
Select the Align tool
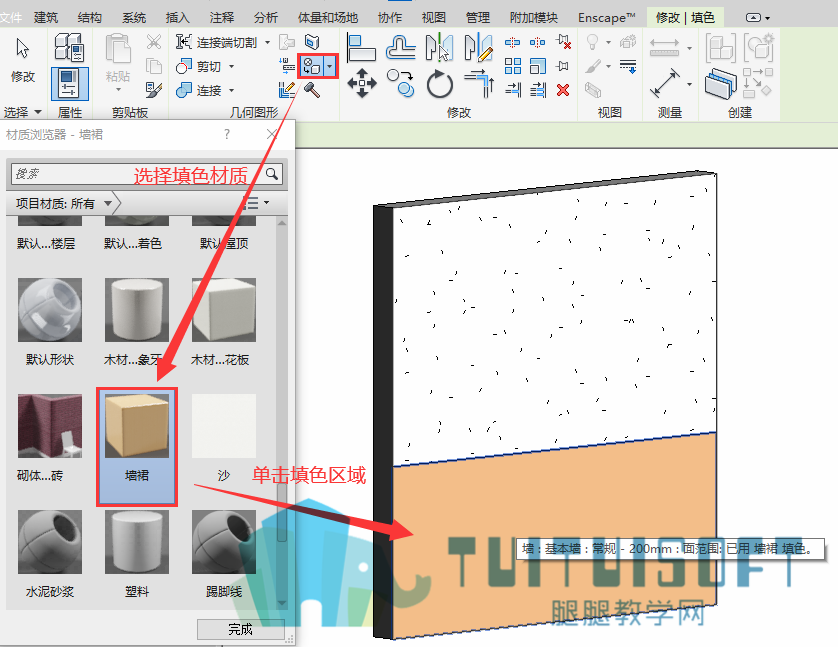(x=361, y=47)
